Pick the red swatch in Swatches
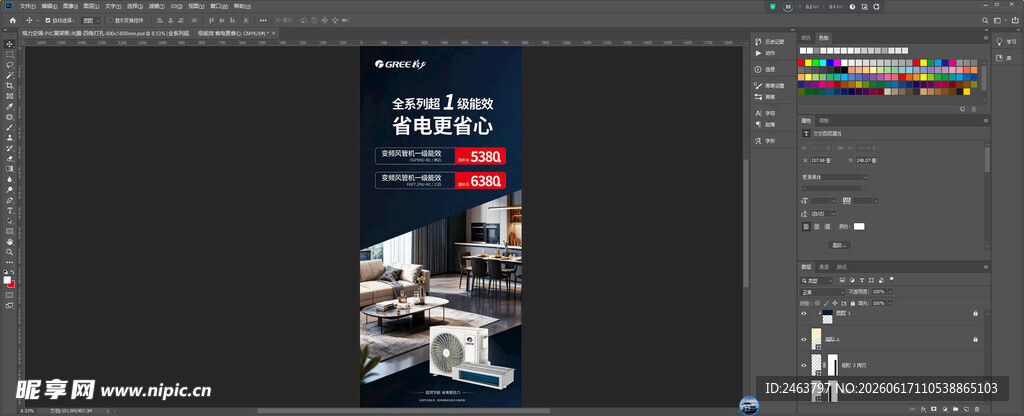This screenshot has height=416, width=1024. tap(801, 63)
